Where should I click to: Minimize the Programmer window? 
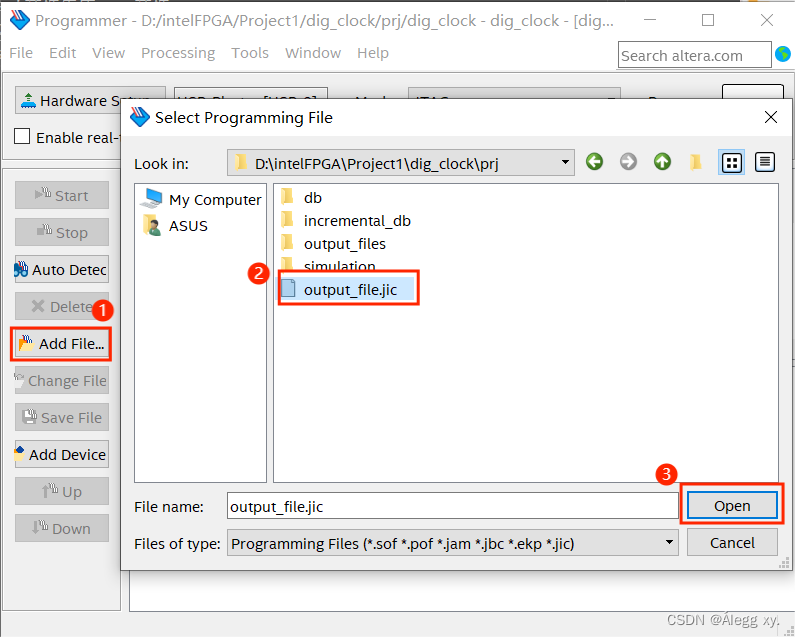(x=649, y=20)
